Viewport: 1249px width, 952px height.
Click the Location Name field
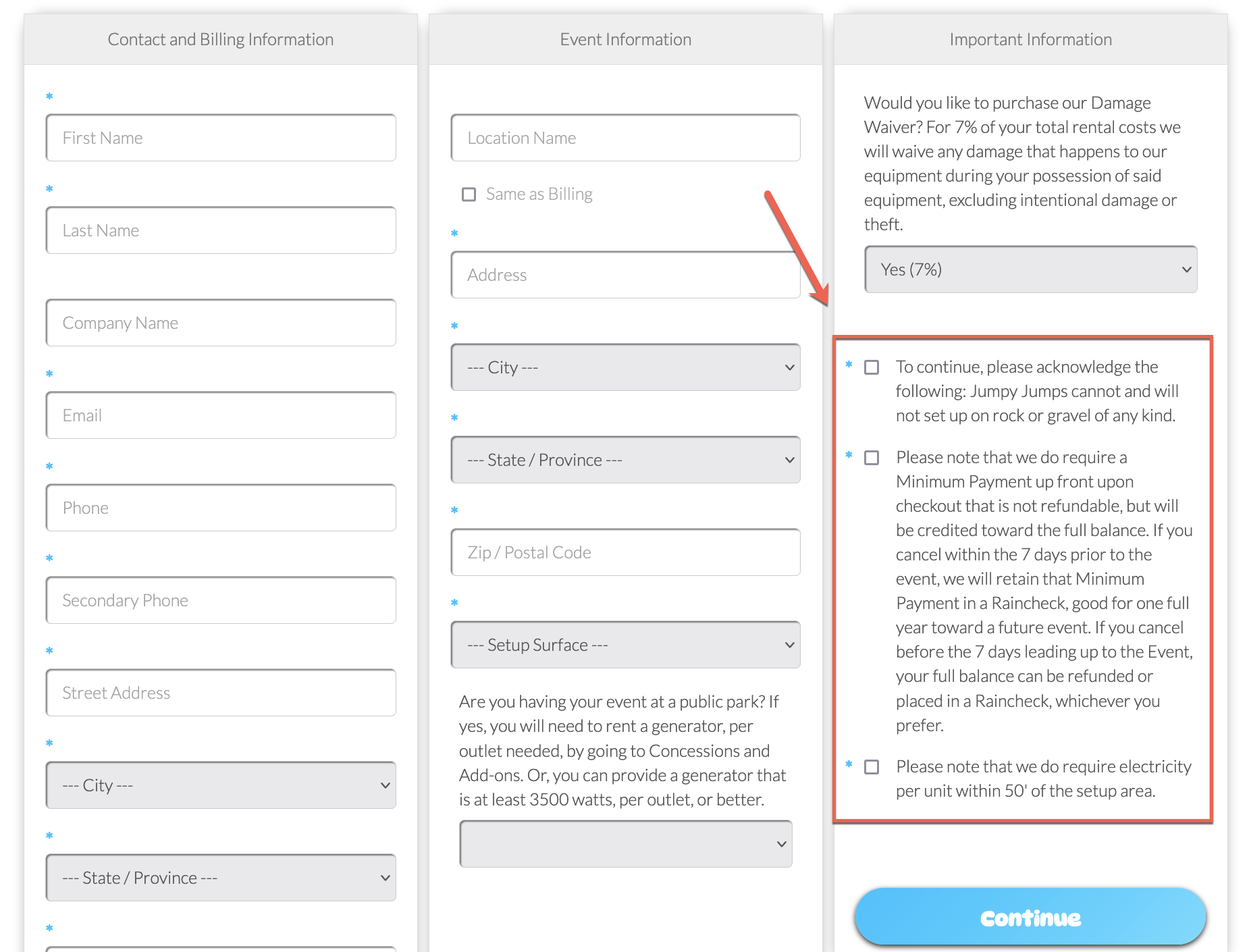[625, 138]
